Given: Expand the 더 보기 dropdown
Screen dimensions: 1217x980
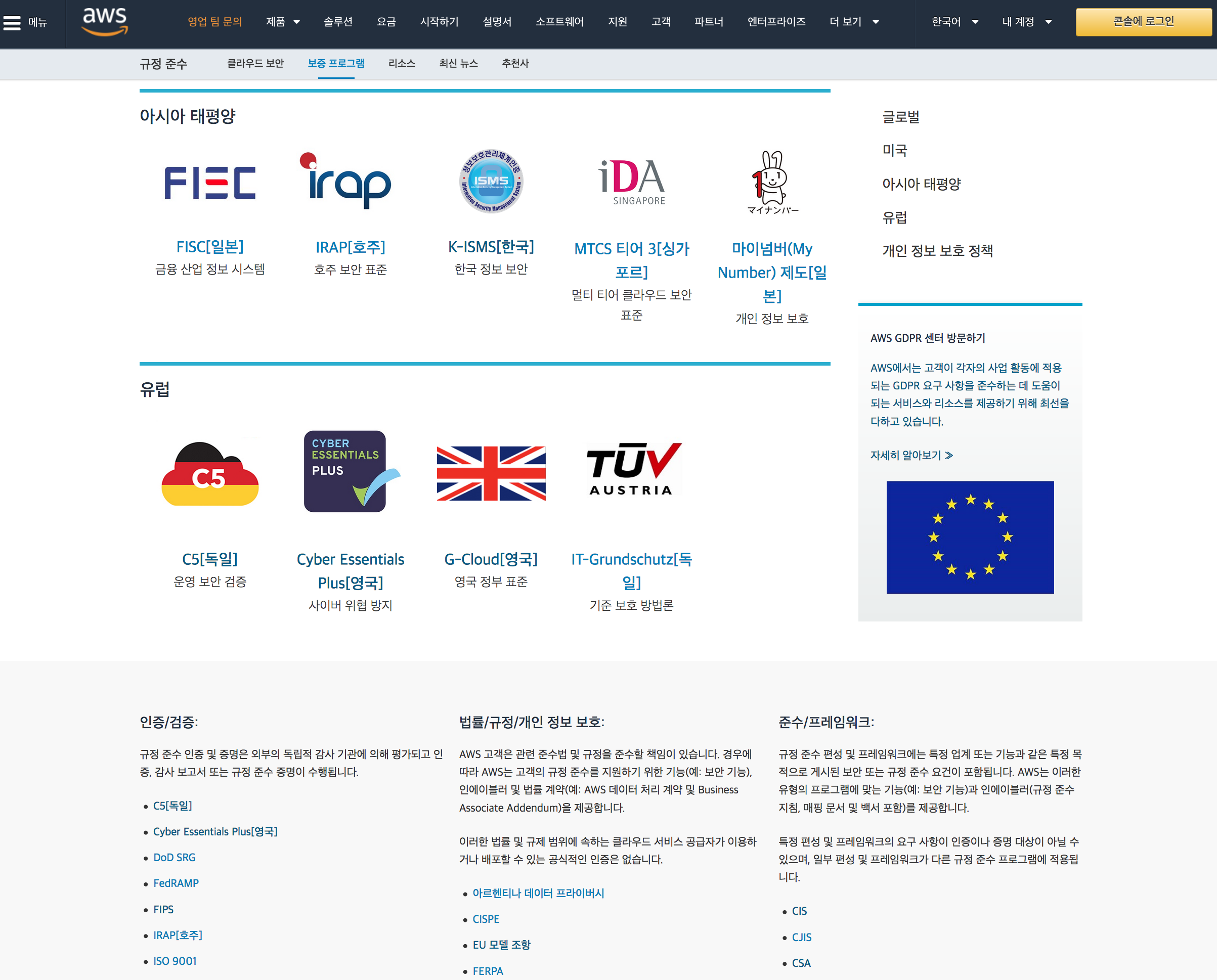Looking at the screenshot, I should pos(854,22).
